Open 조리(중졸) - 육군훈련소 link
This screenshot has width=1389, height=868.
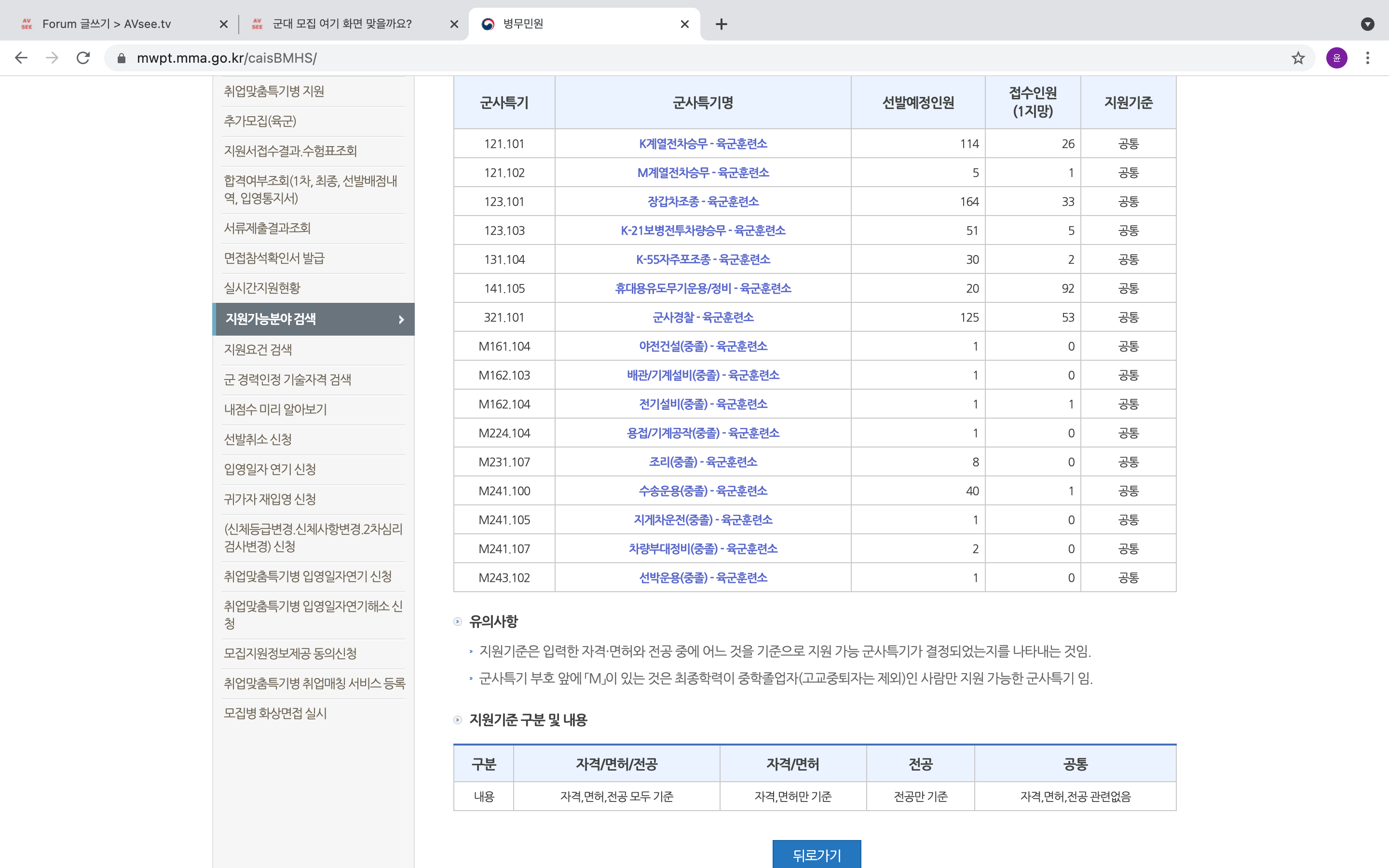click(x=703, y=462)
